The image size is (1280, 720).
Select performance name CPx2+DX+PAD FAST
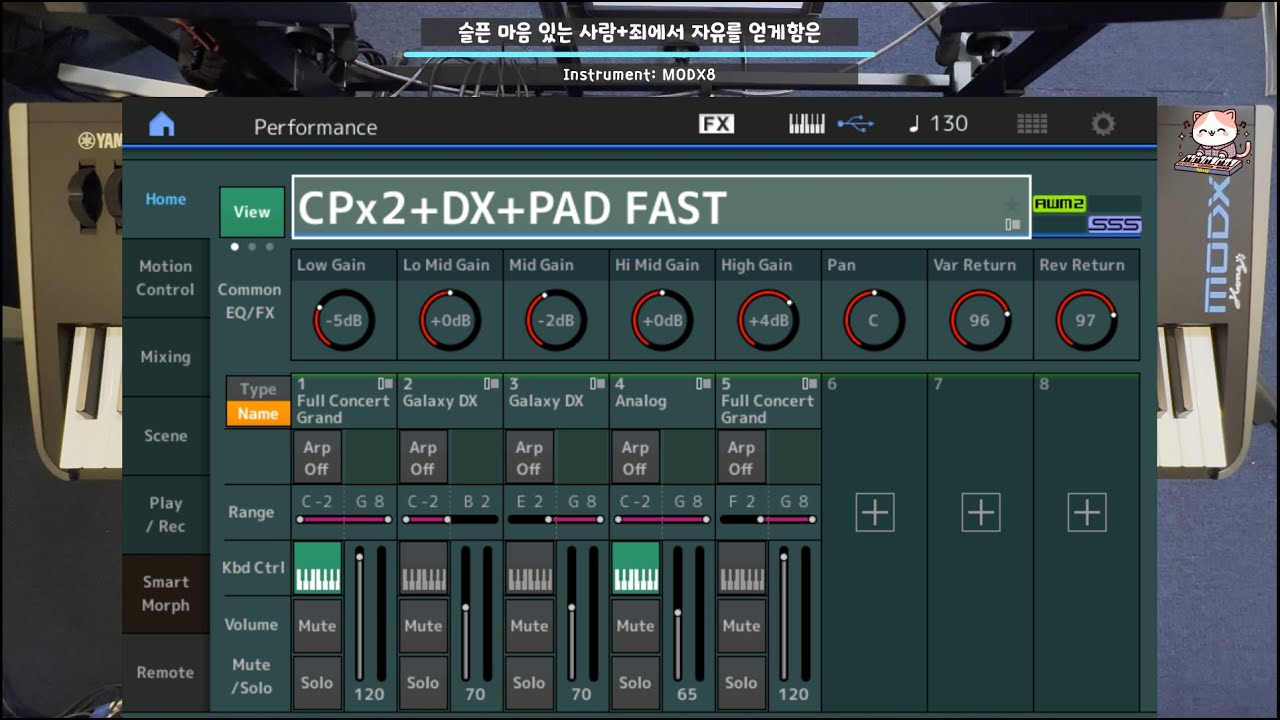click(661, 208)
